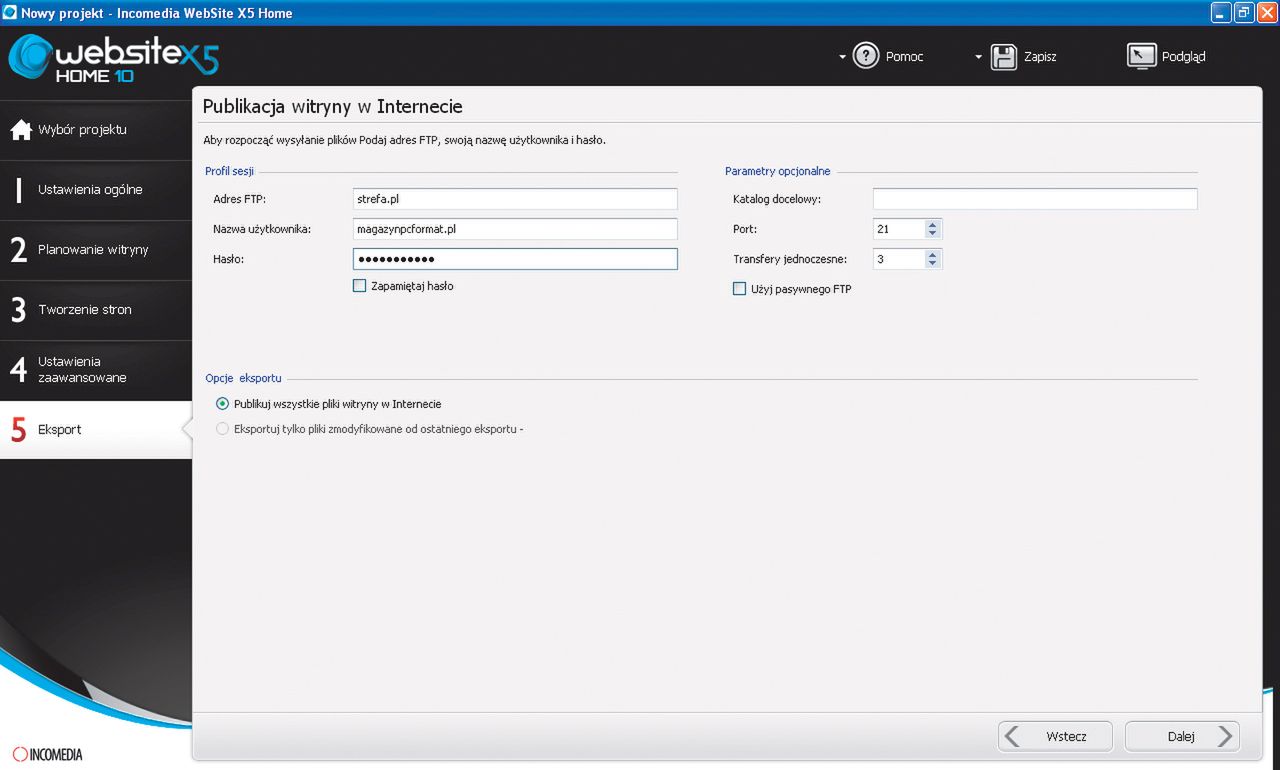Enable the Użyj pasywnego FTP checkbox
This screenshot has width=1280, height=770.
coord(740,289)
